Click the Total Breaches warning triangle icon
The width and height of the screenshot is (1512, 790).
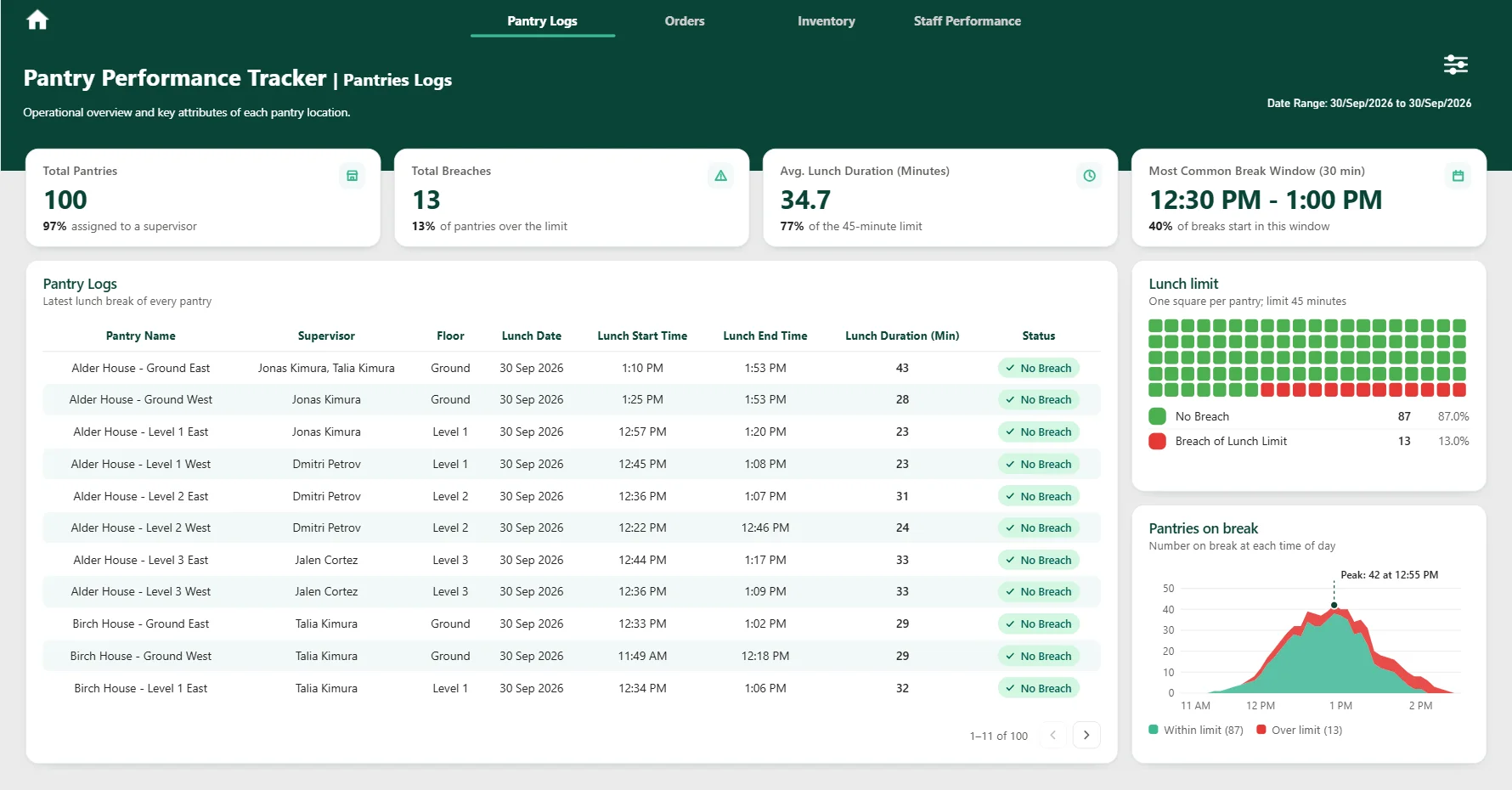pyautogui.click(x=720, y=176)
